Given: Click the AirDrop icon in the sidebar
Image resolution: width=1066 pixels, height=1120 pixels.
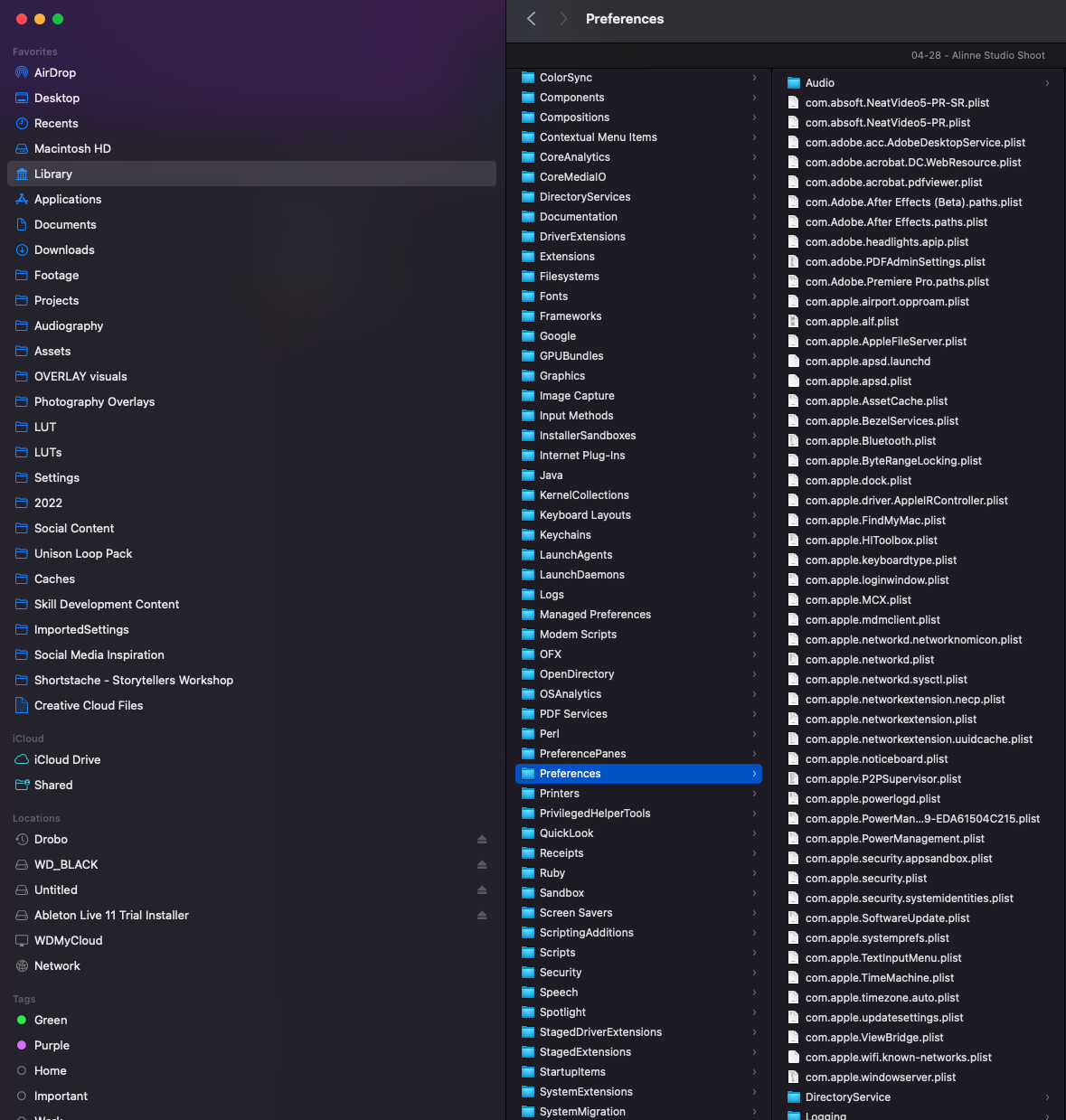Looking at the screenshot, I should pyautogui.click(x=20, y=72).
